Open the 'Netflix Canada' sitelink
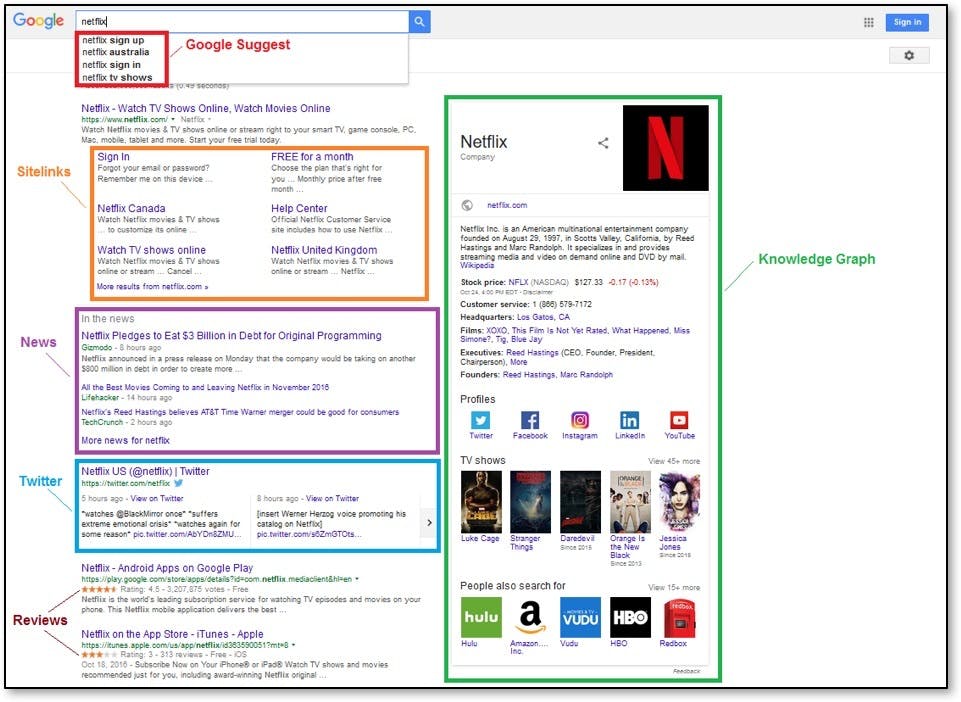The height and width of the screenshot is (702, 961). [131, 208]
